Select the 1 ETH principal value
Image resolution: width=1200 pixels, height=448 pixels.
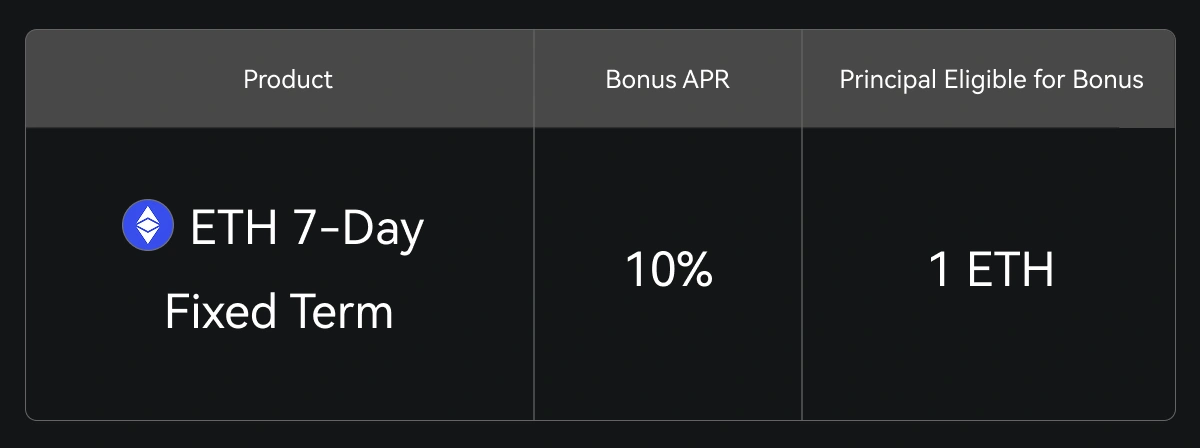[x=991, y=270]
